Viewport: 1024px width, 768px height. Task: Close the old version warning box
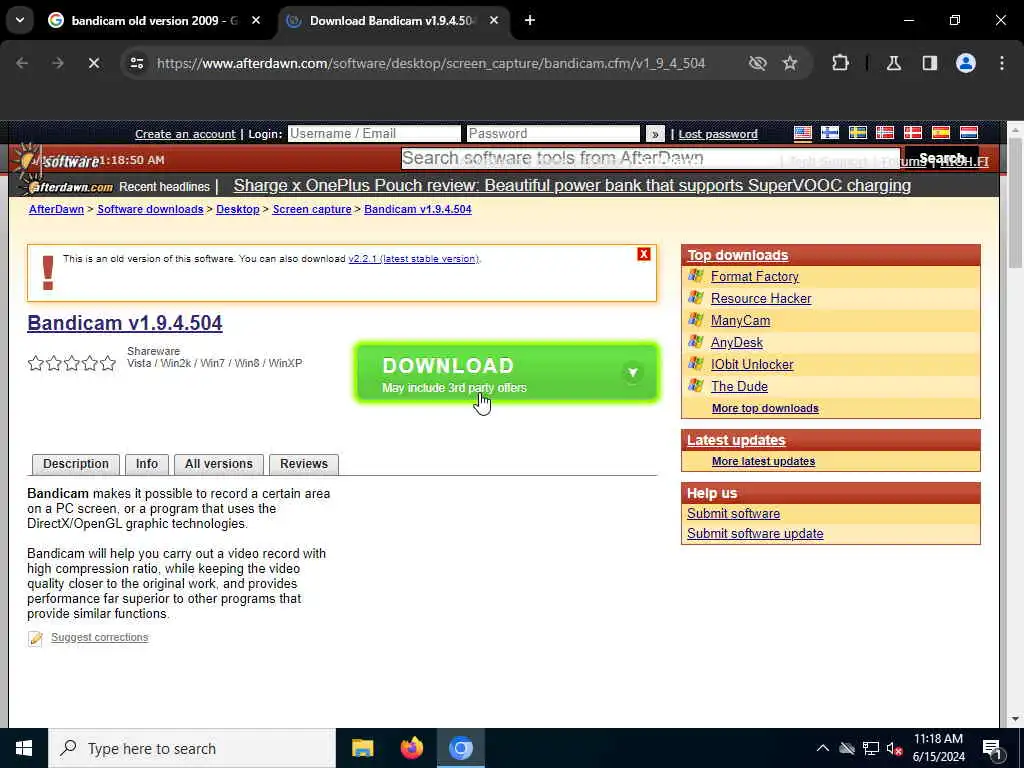pos(643,254)
